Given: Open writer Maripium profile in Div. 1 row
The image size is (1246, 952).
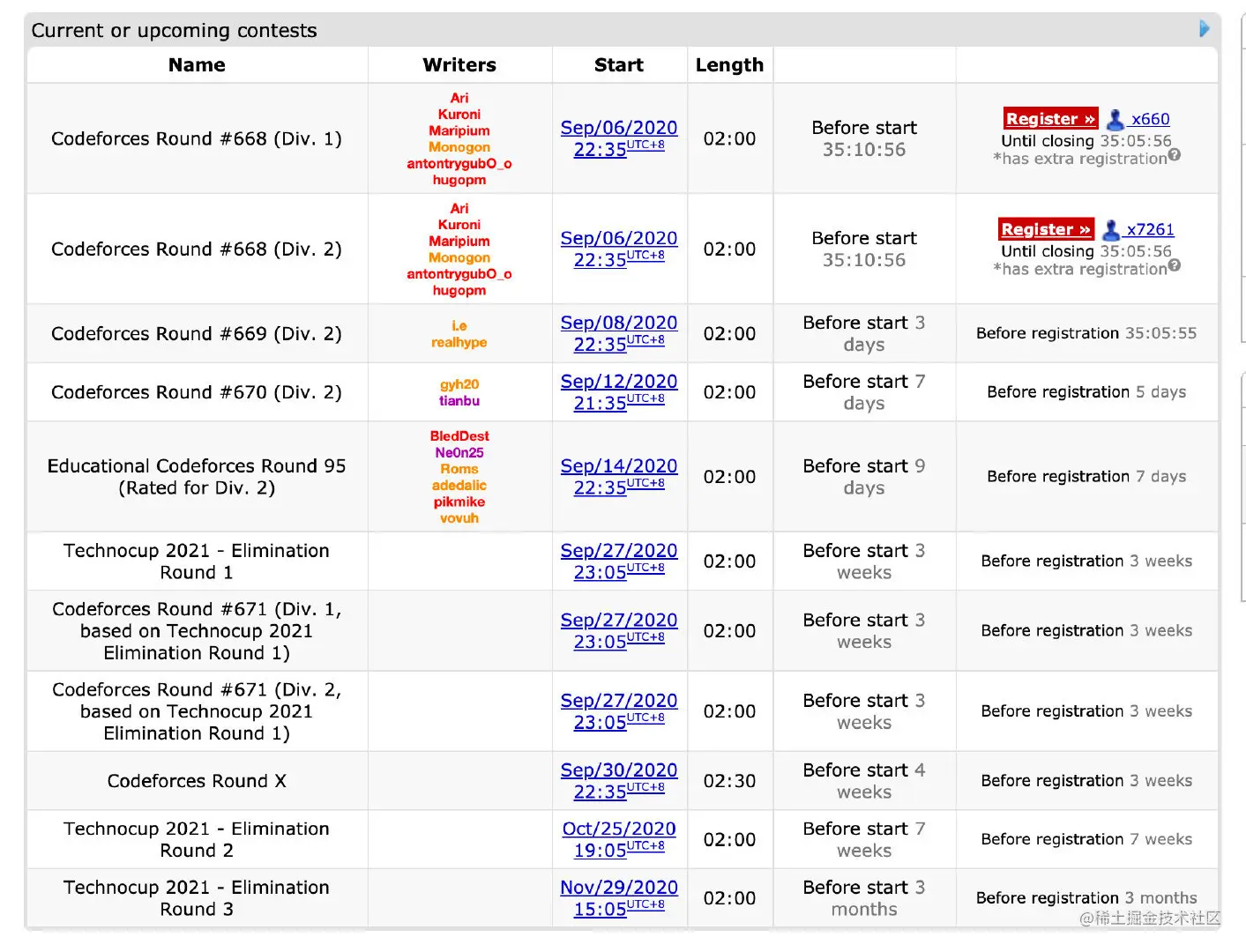Looking at the screenshot, I should click(459, 130).
